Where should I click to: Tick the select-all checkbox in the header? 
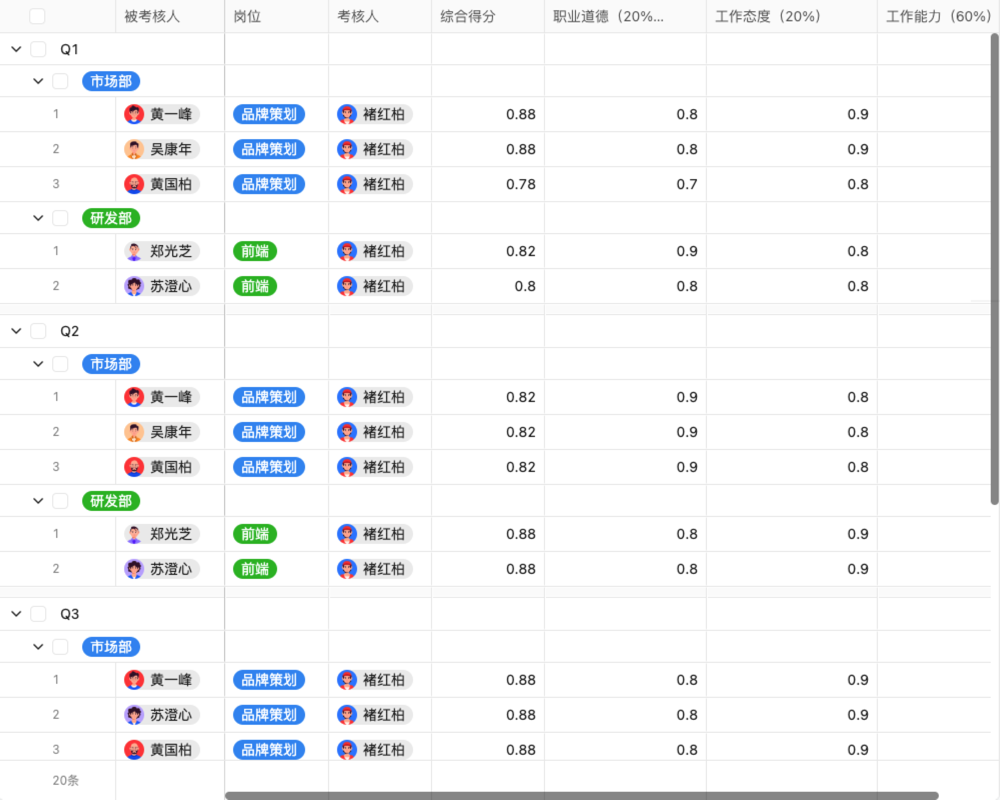[37, 16]
